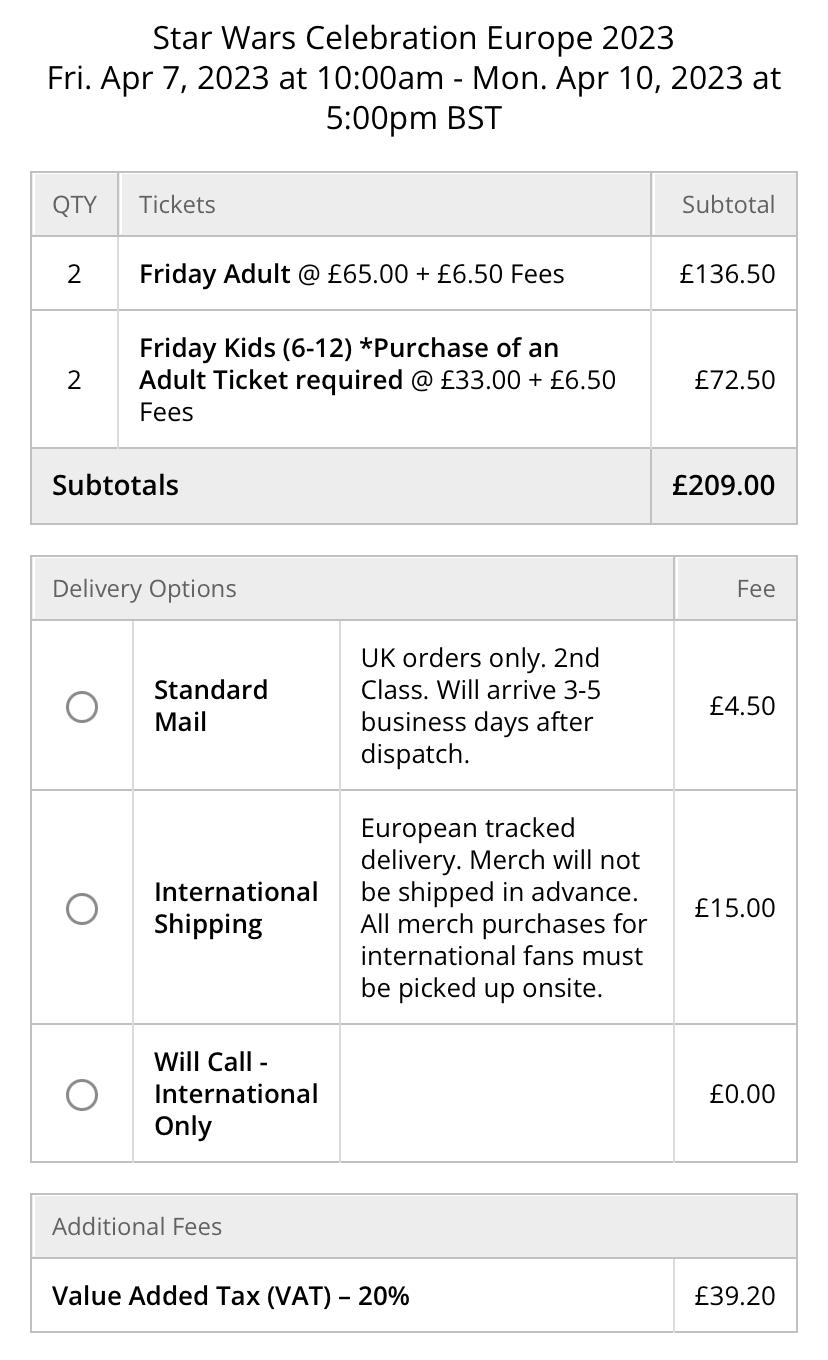Click the Standard Mail label
828x1360 pixels.
pyautogui.click(x=211, y=706)
